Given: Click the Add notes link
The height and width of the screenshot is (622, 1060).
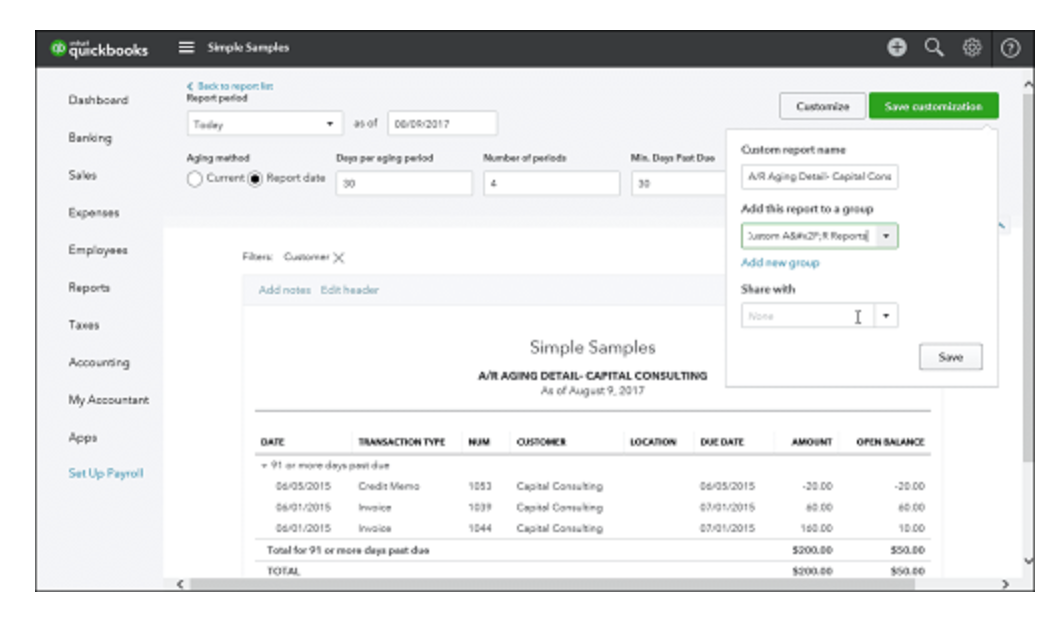Looking at the screenshot, I should [x=285, y=290].
